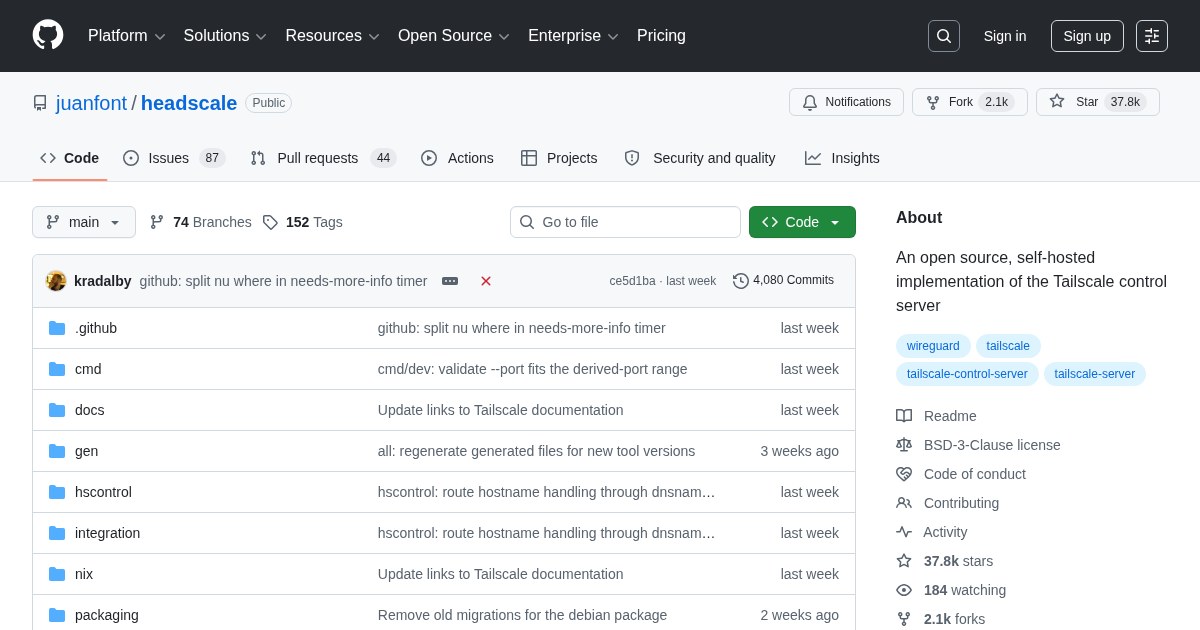Open the Pricing page
The width and height of the screenshot is (1200, 630).
coord(661,36)
